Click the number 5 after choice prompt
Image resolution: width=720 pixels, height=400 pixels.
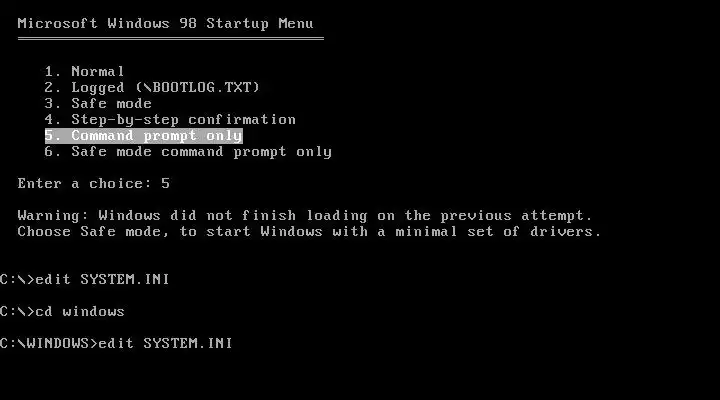(165, 184)
